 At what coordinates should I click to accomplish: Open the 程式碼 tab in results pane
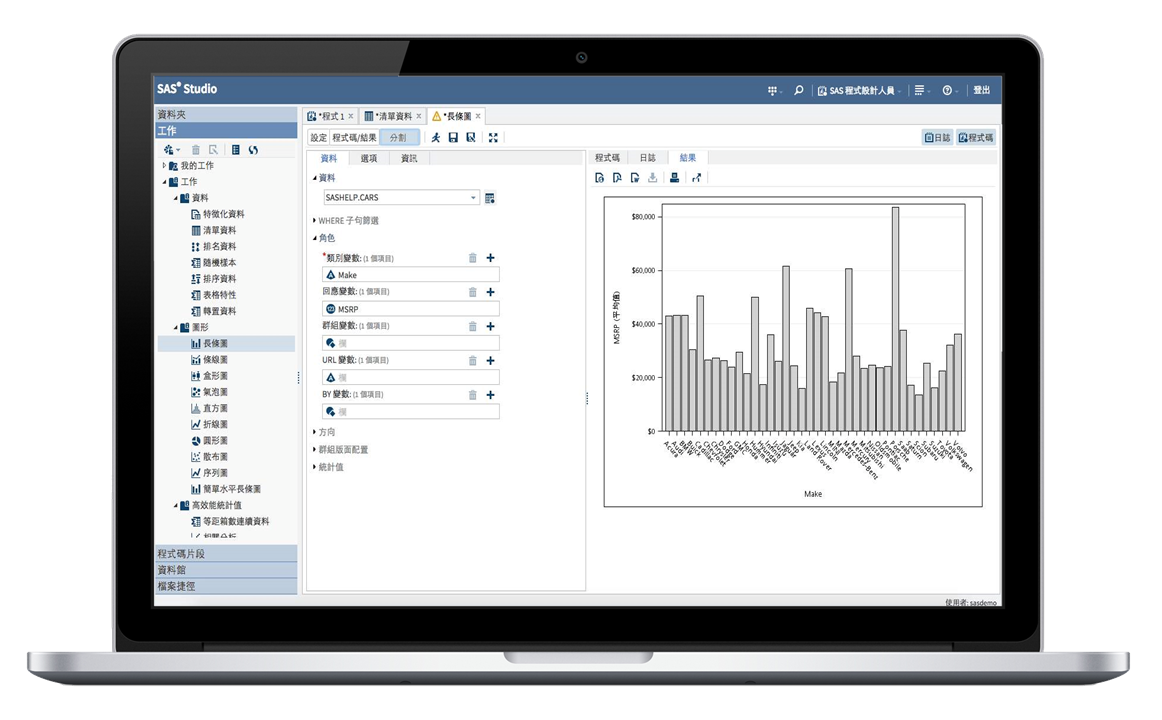(607, 158)
